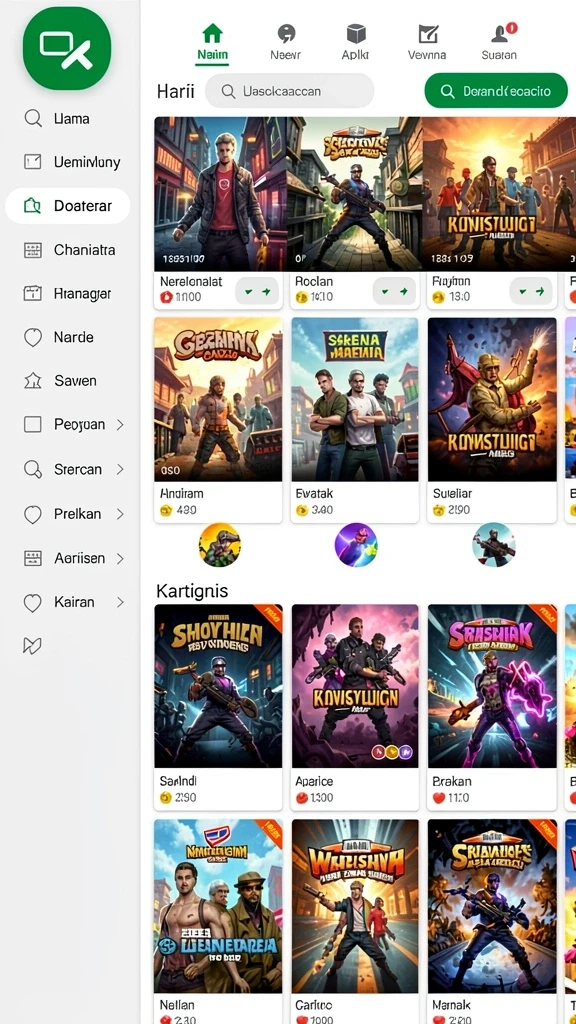Click the Harii heading text
Image resolution: width=576 pixels, height=1024 pixels.
point(175,91)
